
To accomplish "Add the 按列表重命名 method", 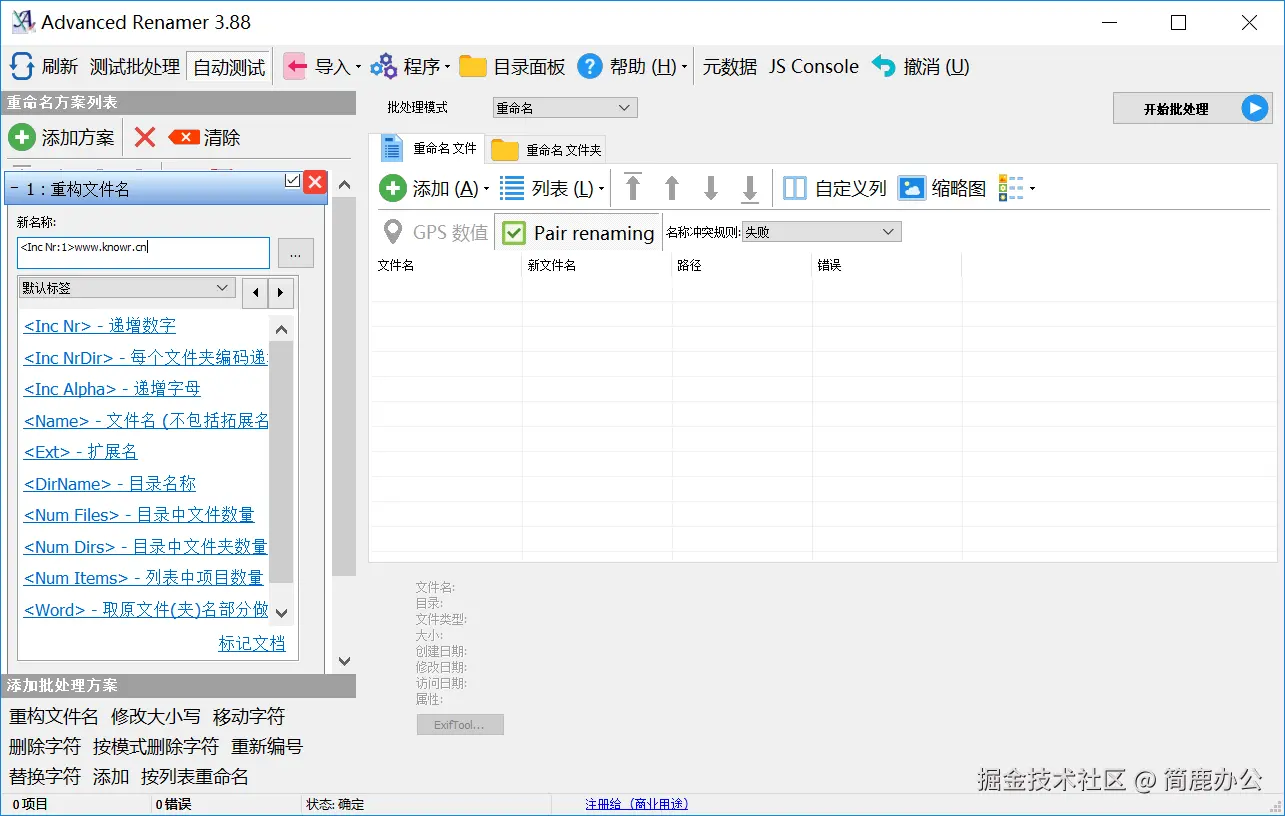I will tap(195, 777).
